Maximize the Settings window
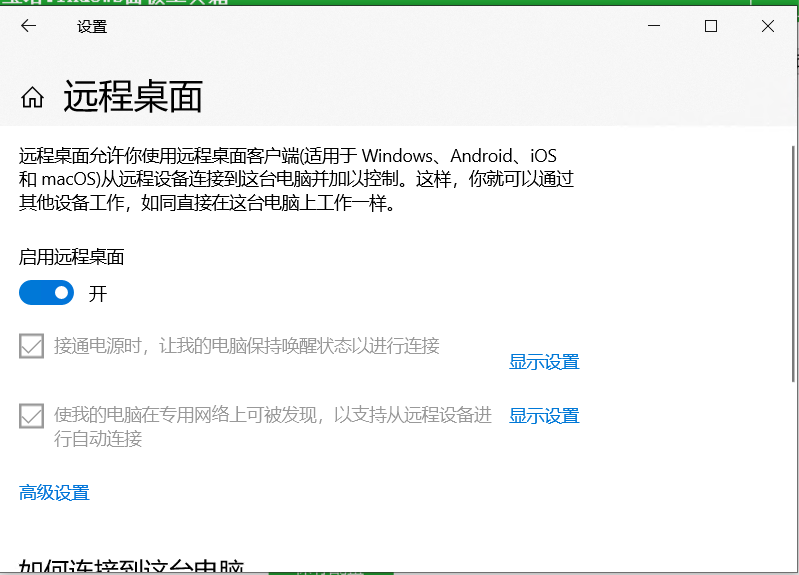The height and width of the screenshot is (575, 799). [x=711, y=27]
